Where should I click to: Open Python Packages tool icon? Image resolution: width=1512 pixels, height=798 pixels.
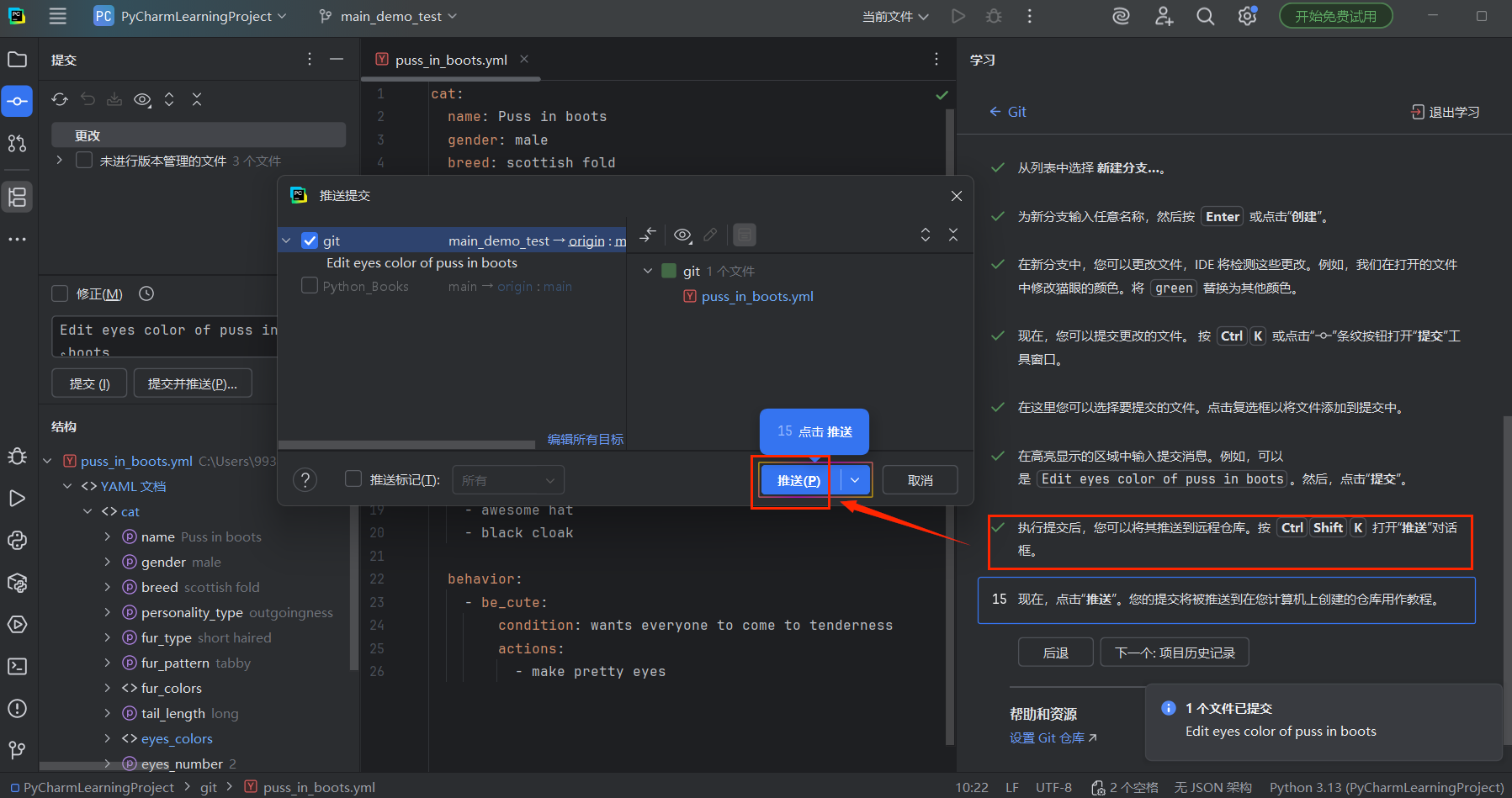pyautogui.click(x=17, y=583)
